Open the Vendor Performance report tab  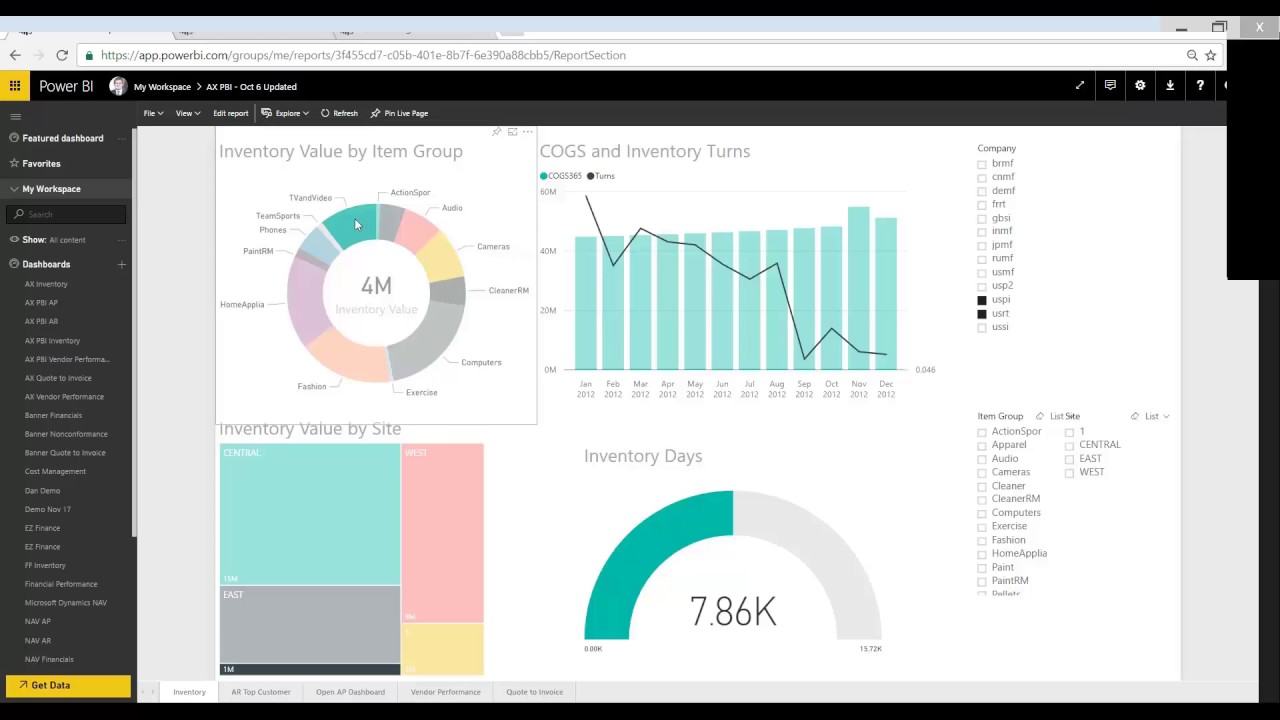click(x=445, y=692)
